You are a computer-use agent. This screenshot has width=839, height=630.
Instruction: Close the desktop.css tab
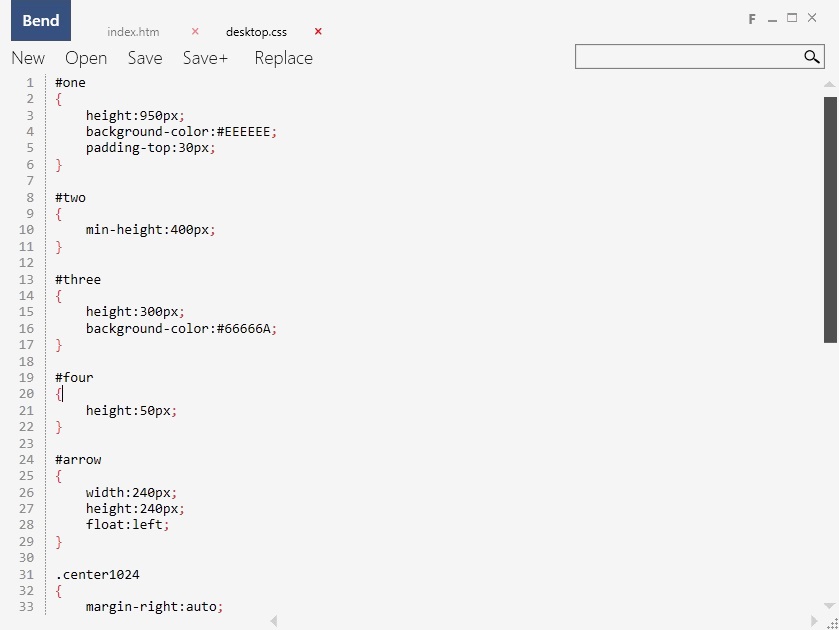coord(318,32)
